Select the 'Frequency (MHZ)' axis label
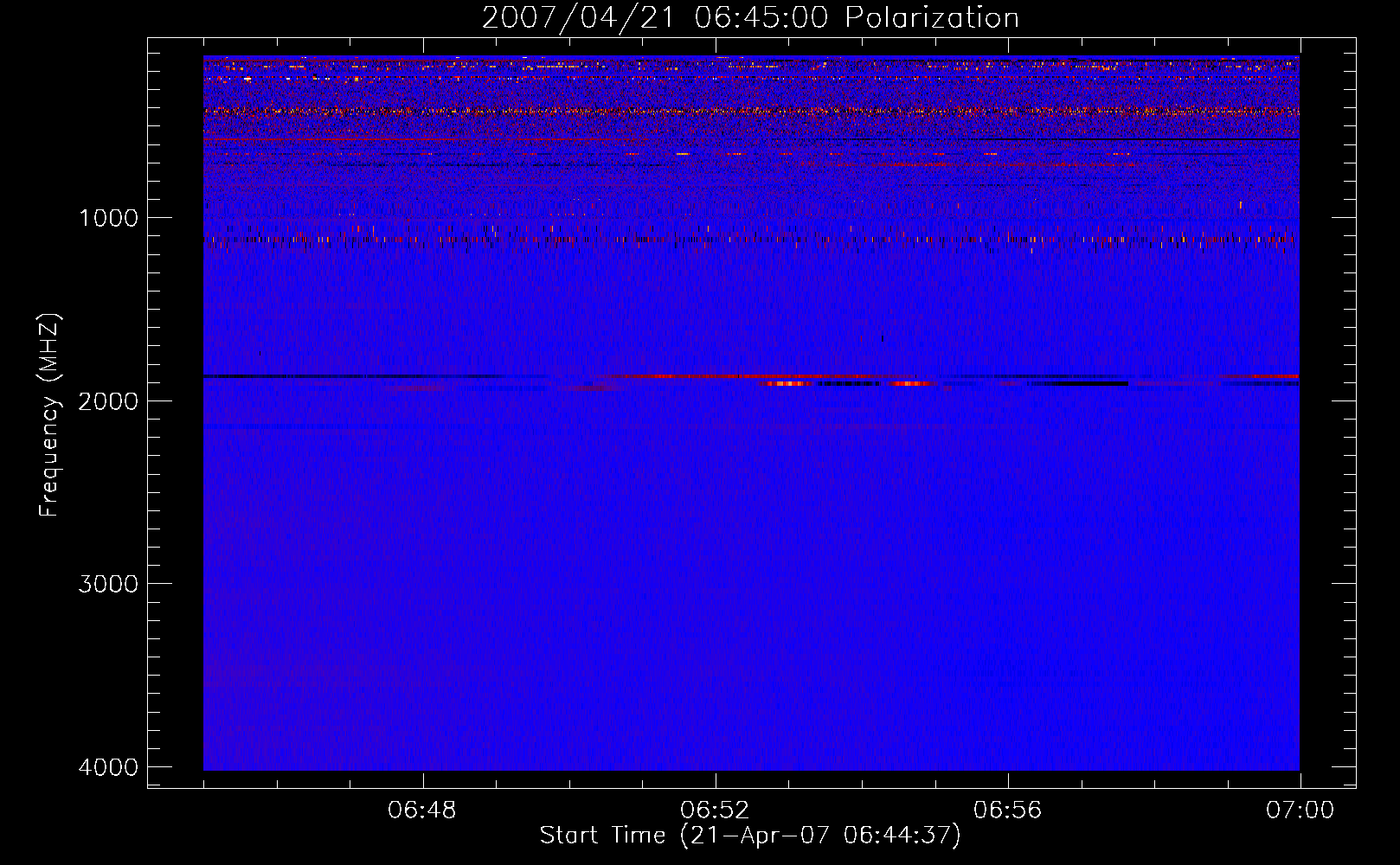1400x865 pixels. [x=50, y=415]
